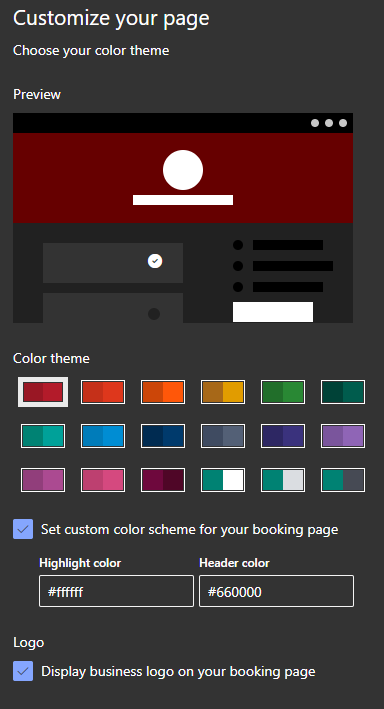Toggle Display business logo checkbox

pos(23,671)
